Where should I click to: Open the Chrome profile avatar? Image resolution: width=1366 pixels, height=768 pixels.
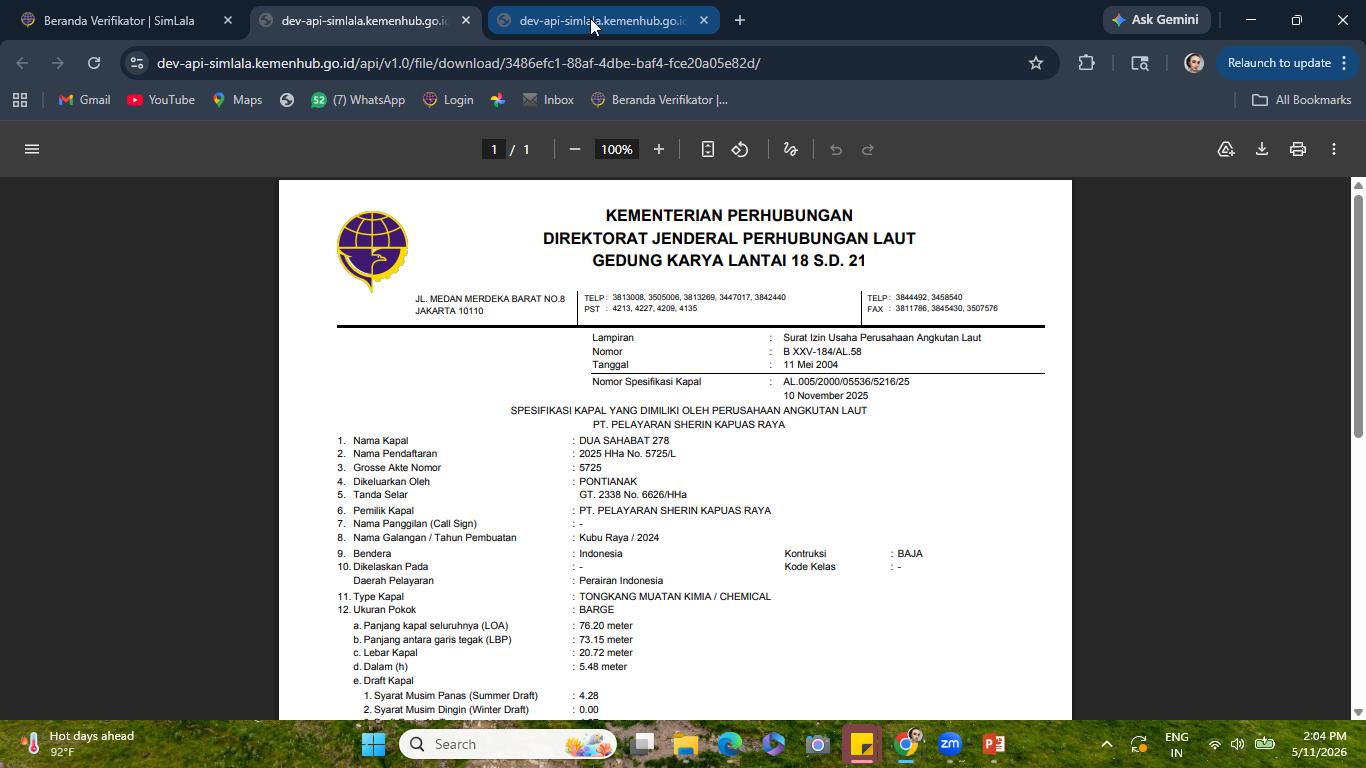tap(1193, 63)
